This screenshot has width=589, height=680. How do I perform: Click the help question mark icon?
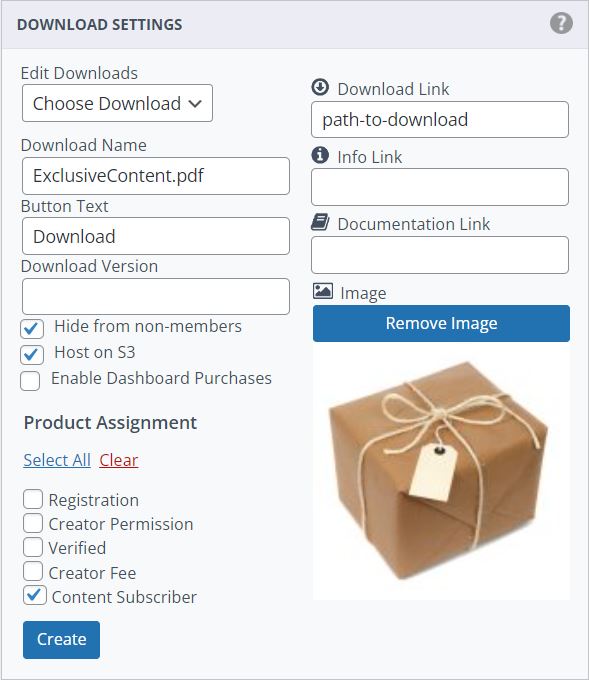[x=561, y=23]
